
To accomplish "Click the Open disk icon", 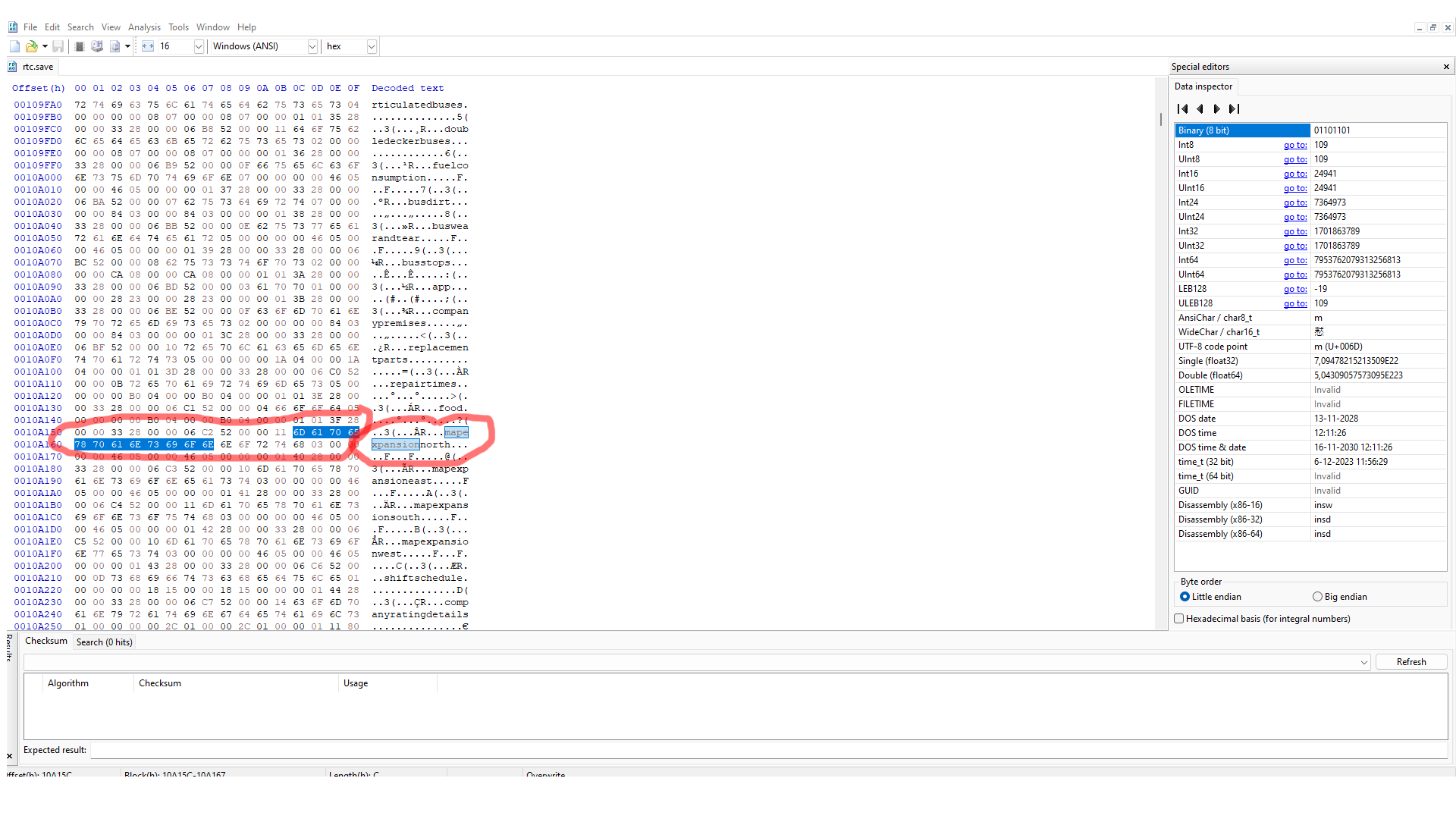I will click(97, 46).
